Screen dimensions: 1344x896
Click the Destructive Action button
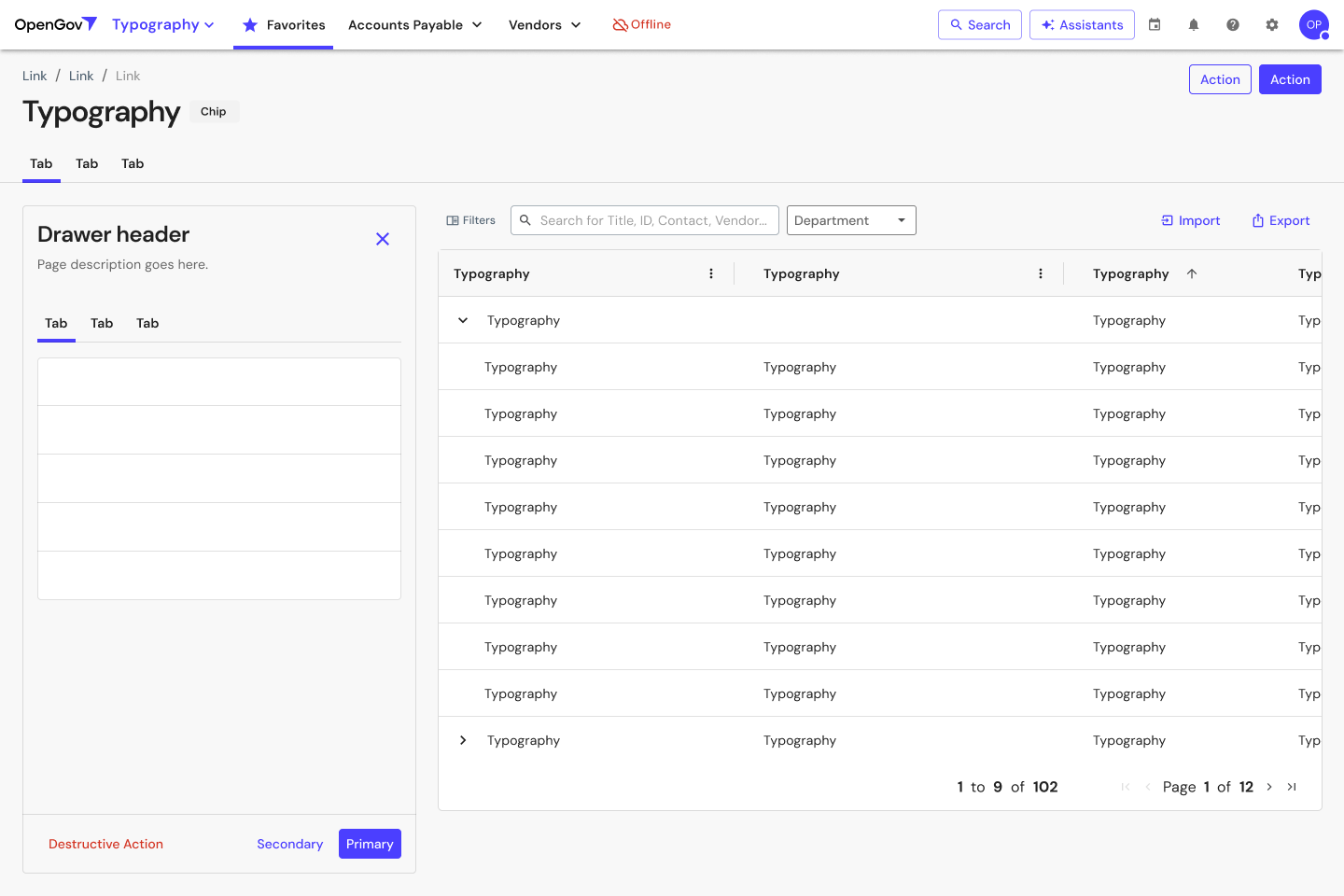click(x=105, y=844)
